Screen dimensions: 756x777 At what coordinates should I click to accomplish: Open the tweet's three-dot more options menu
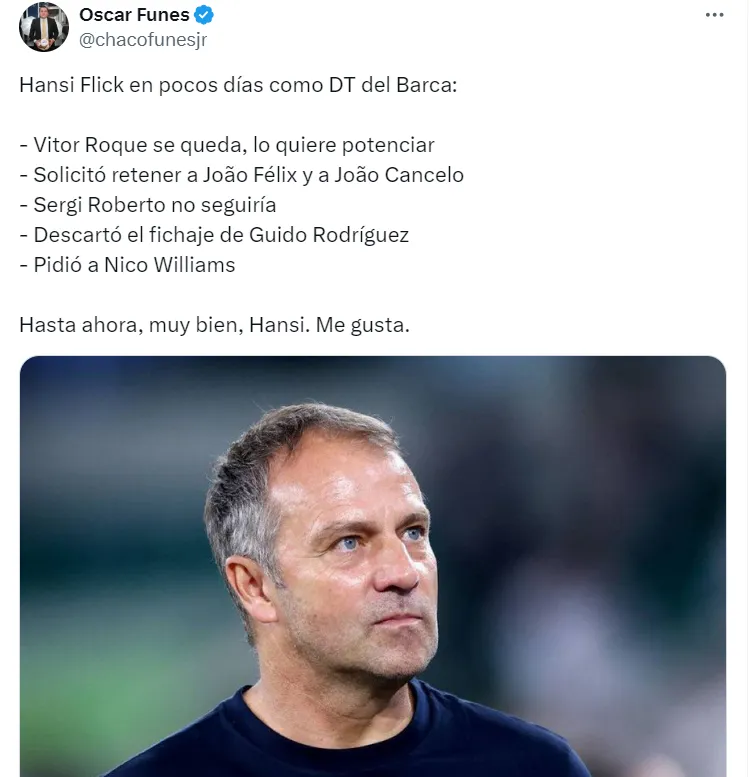pos(714,15)
